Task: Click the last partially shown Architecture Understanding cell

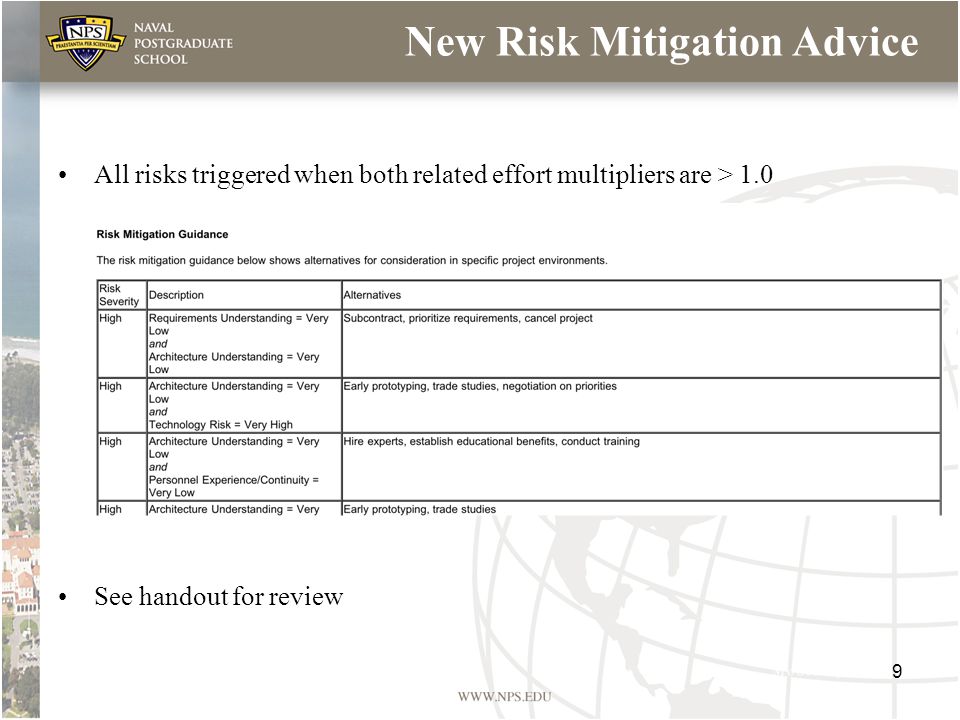Action: (x=244, y=509)
